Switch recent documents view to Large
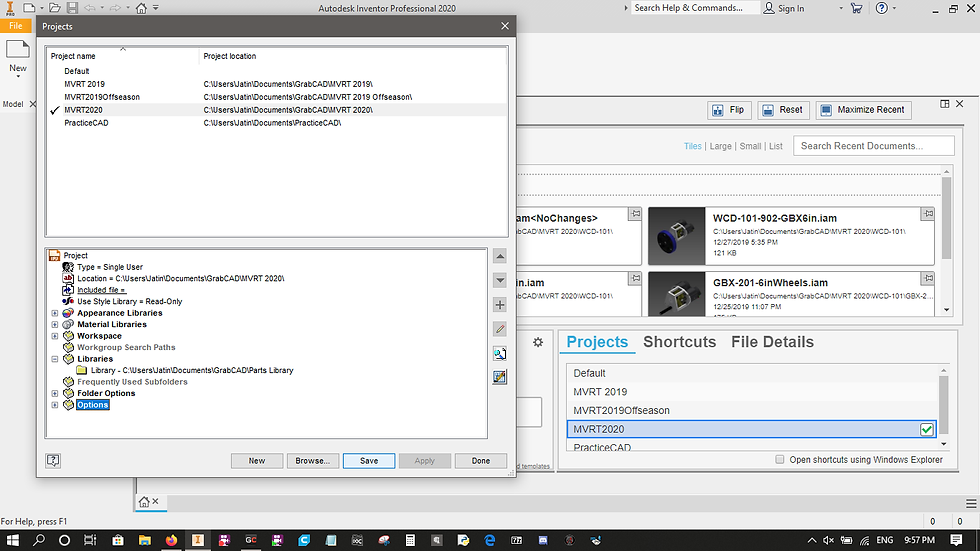 [x=721, y=146]
